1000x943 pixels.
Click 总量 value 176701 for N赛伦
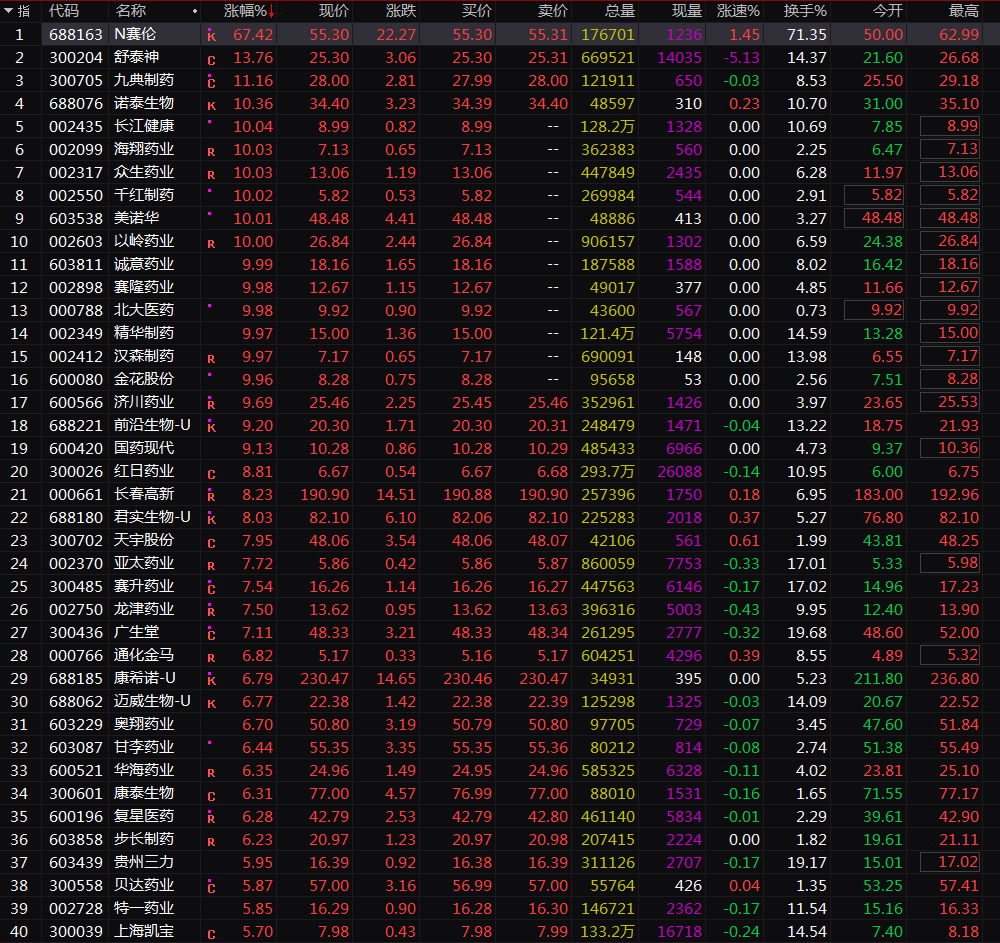[608, 34]
